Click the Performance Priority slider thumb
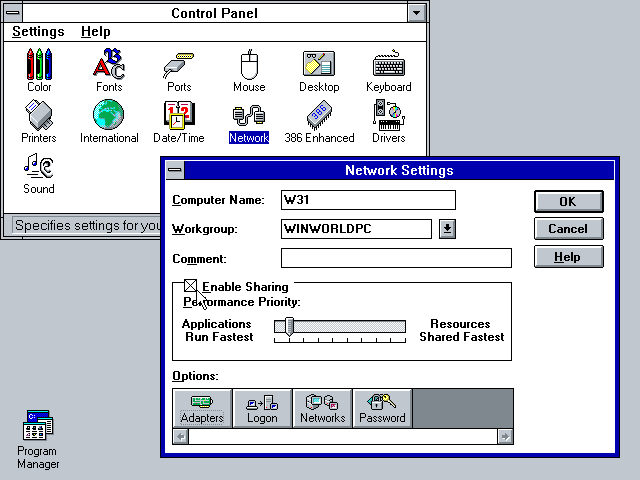 [x=289, y=327]
